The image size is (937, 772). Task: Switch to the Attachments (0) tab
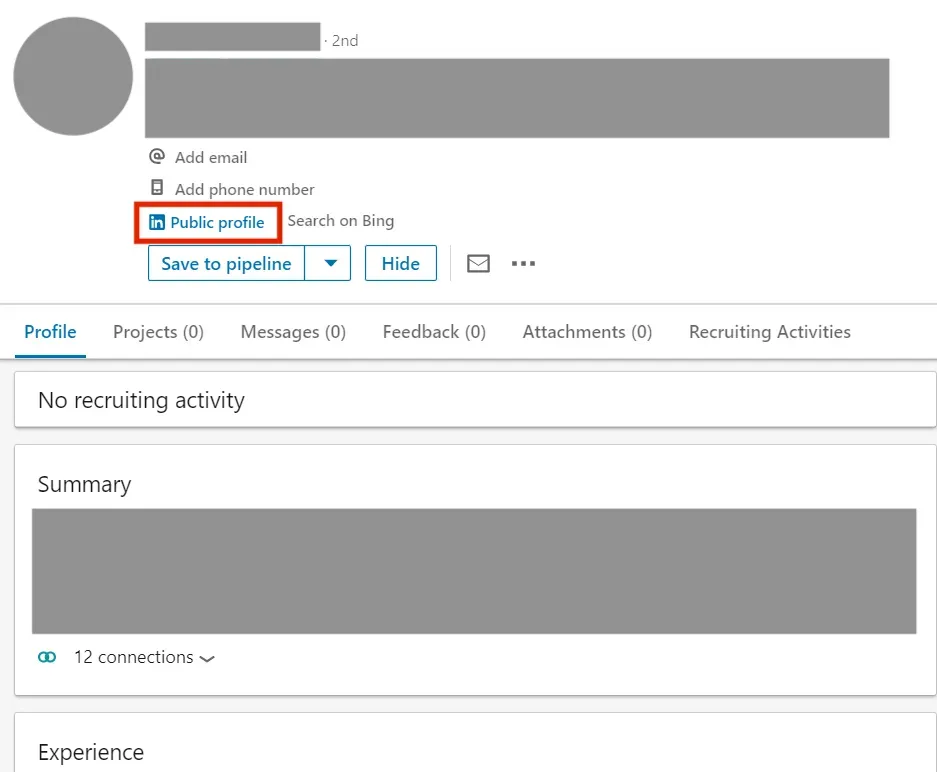pyautogui.click(x=586, y=331)
